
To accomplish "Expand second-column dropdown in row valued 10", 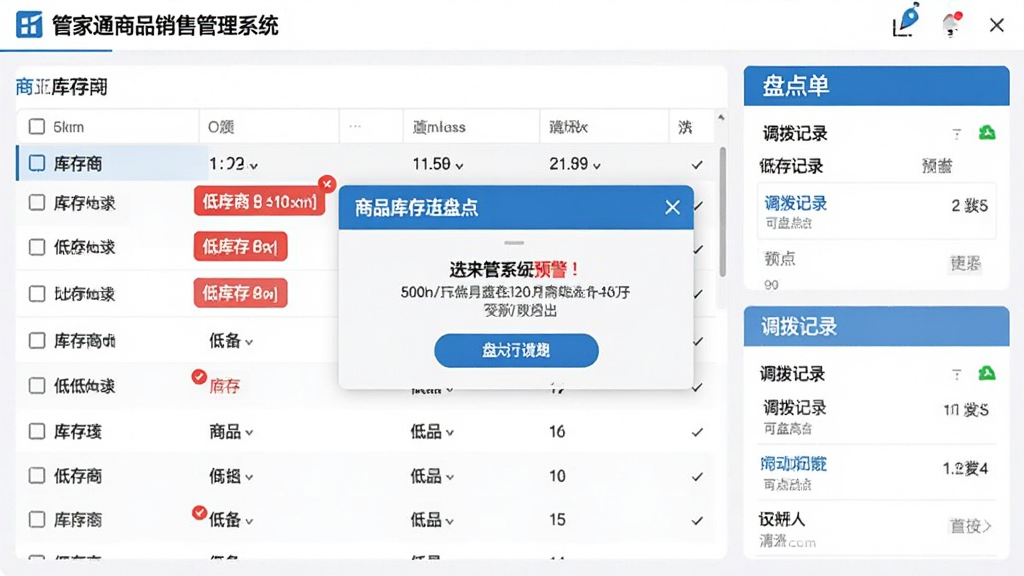I will pos(231,476).
